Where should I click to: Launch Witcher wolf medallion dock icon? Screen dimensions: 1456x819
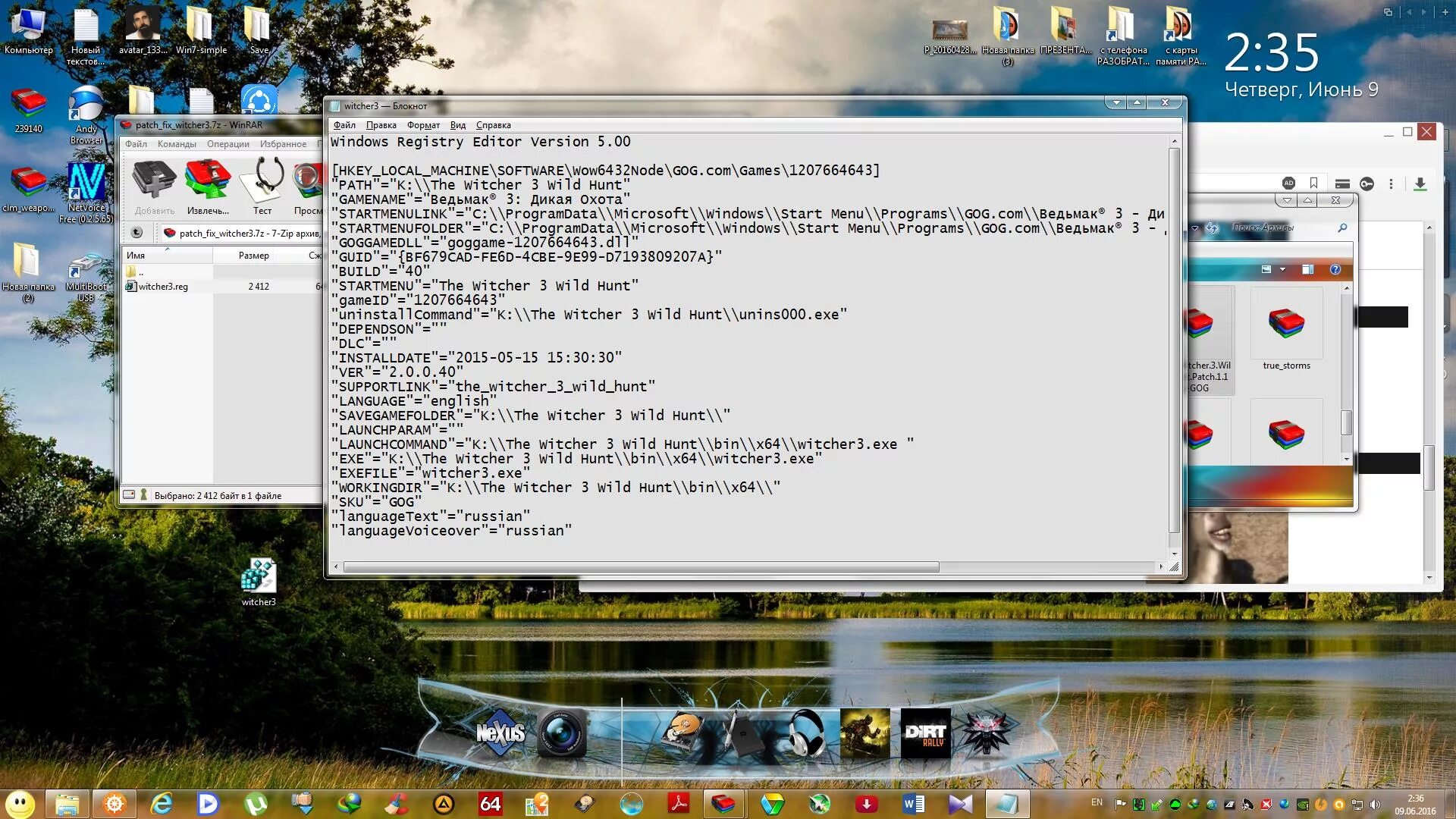985,733
